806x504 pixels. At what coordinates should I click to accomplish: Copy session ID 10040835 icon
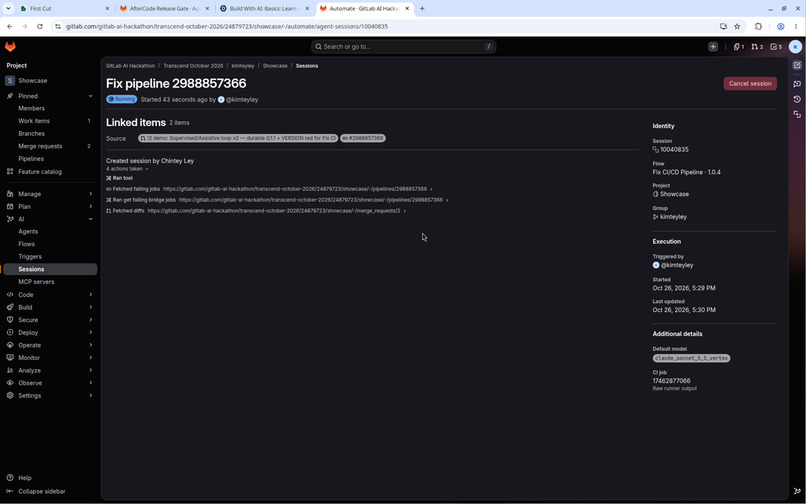click(656, 150)
